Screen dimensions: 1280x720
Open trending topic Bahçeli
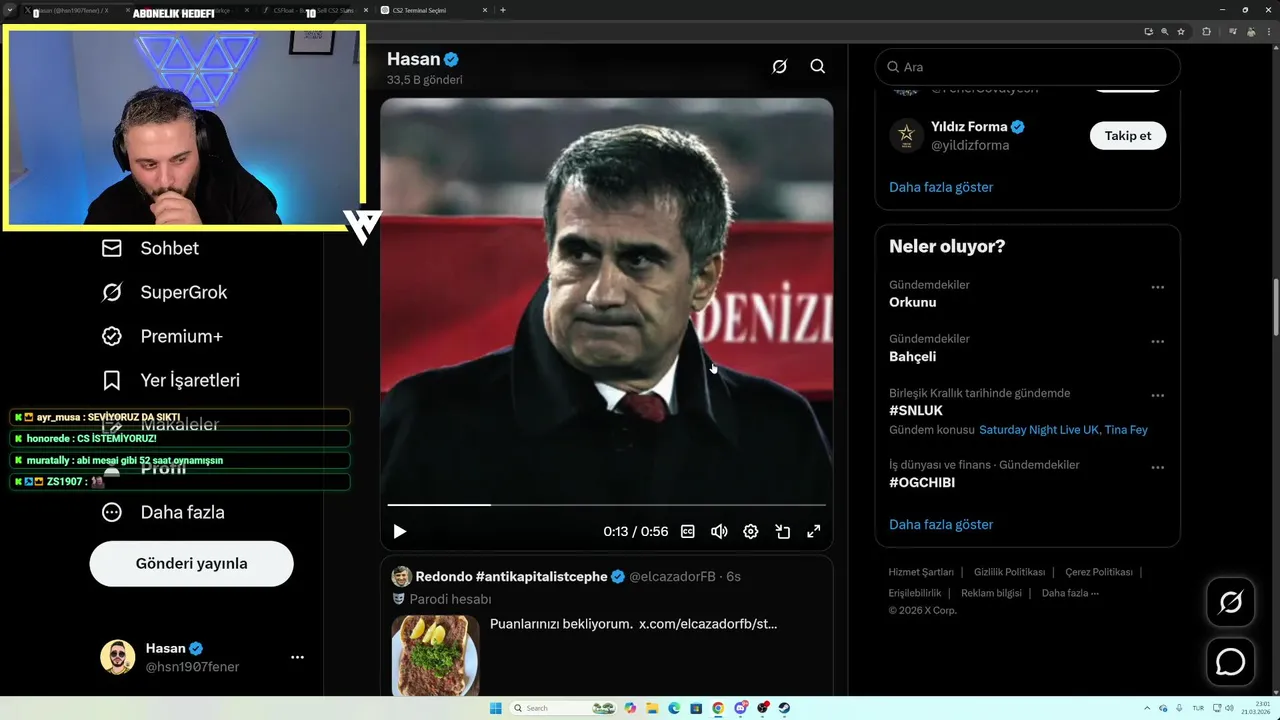click(x=913, y=356)
